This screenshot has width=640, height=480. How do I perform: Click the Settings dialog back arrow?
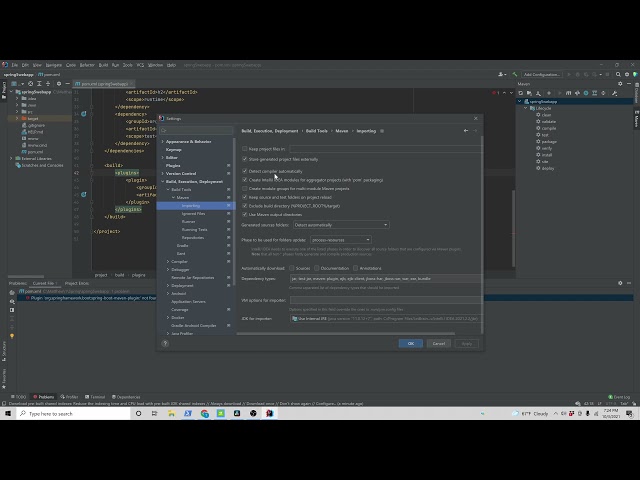coord(466,131)
